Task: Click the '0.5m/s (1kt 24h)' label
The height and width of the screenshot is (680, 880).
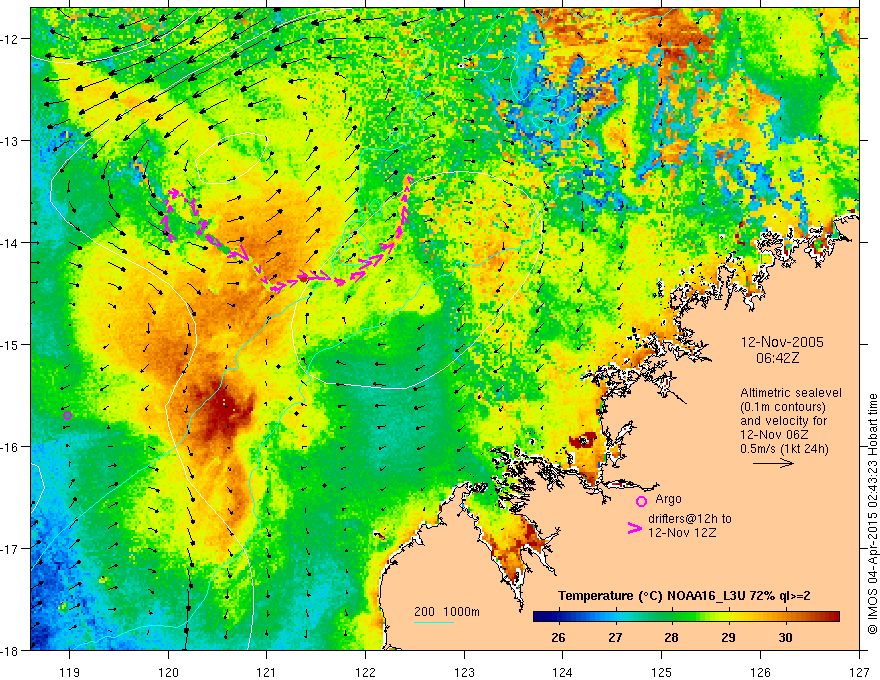Action: click(784, 448)
